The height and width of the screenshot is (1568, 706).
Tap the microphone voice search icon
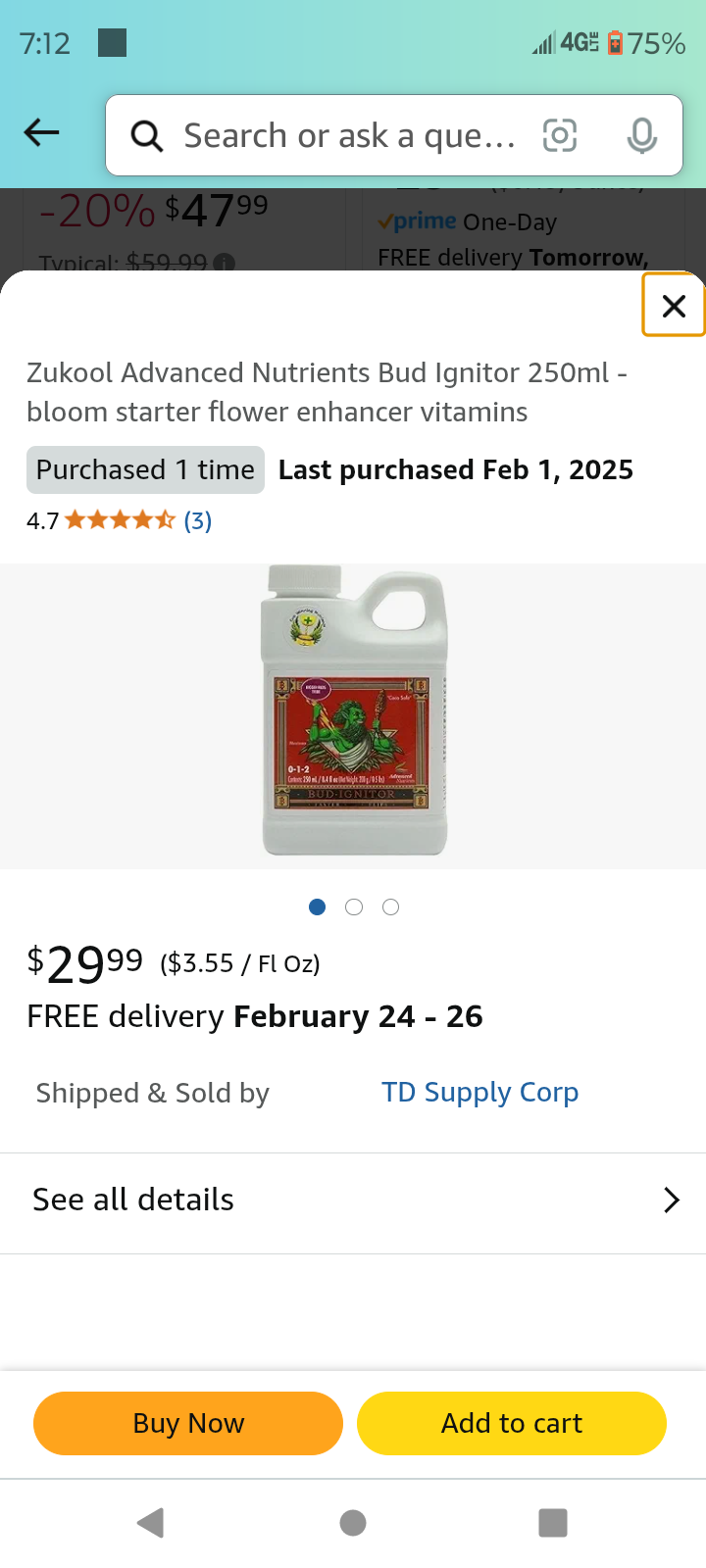(642, 135)
